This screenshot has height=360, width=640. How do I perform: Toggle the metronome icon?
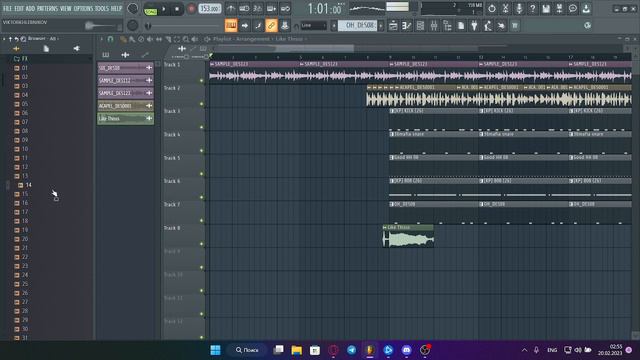(x=231, y=8)
